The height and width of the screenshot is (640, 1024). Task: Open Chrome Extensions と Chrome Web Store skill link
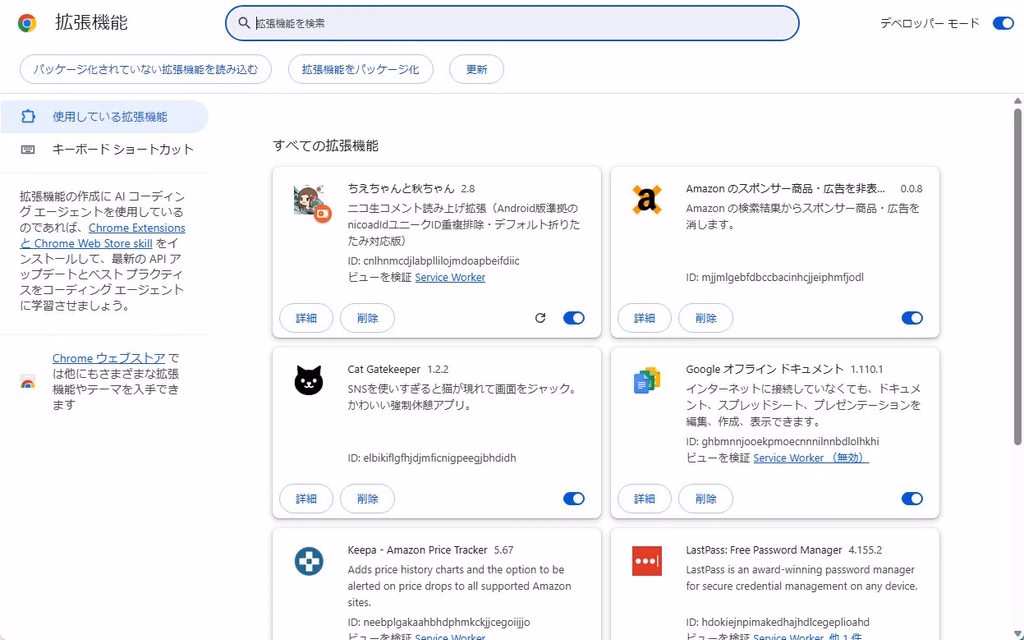click(x=103, y=236)
